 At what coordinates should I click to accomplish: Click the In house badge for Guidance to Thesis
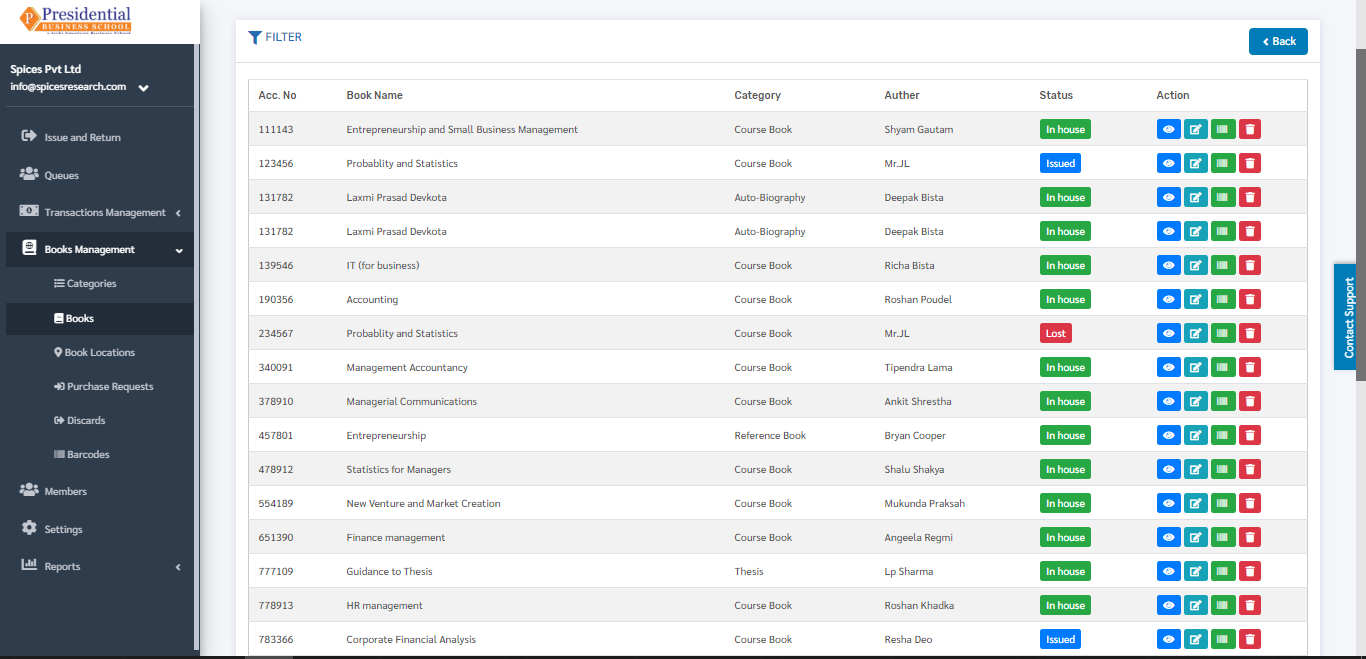click(x=1065, y=571)
